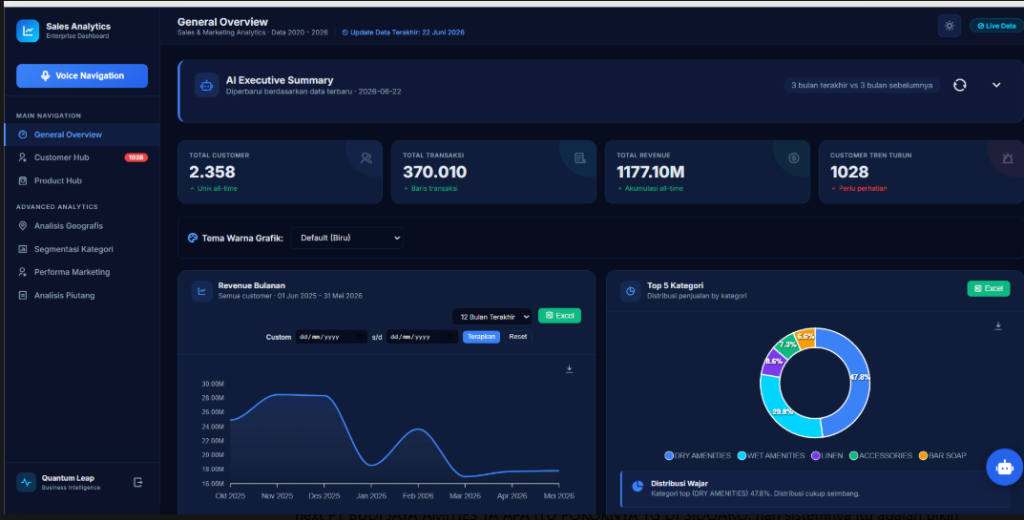Export Top 5 Kategori to Excel
1024x520 pixels.
pyautogui.click(x=988, y=288)
